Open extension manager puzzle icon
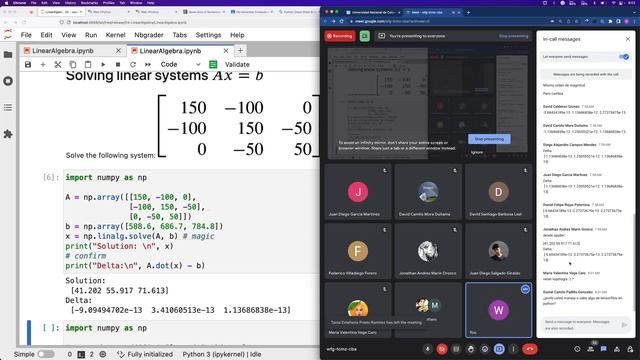The height and width of the screenshot is (360, 640). pyautogui.click(x=8, y=134)
